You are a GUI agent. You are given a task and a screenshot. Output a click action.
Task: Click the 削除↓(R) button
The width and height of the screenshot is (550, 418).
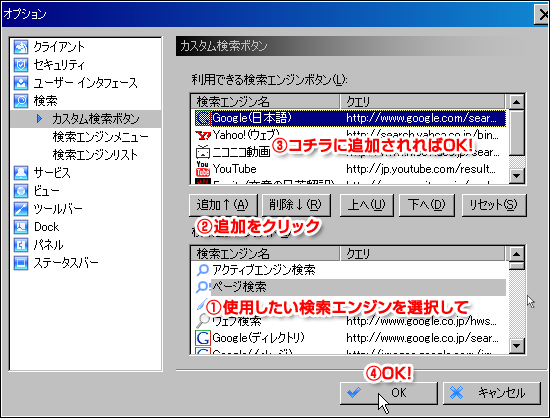(x=296, y=205)
